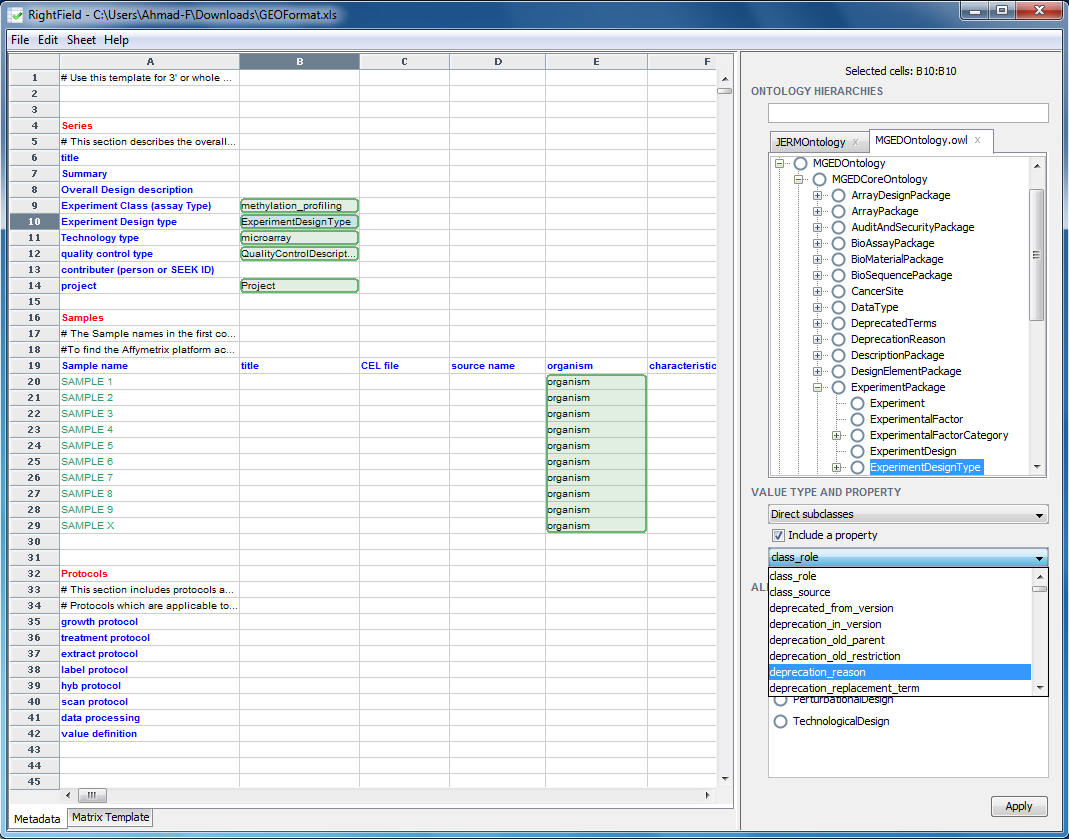
Task: Click the RightField app icon in the title bar
Action: click(x=15, y=15)
